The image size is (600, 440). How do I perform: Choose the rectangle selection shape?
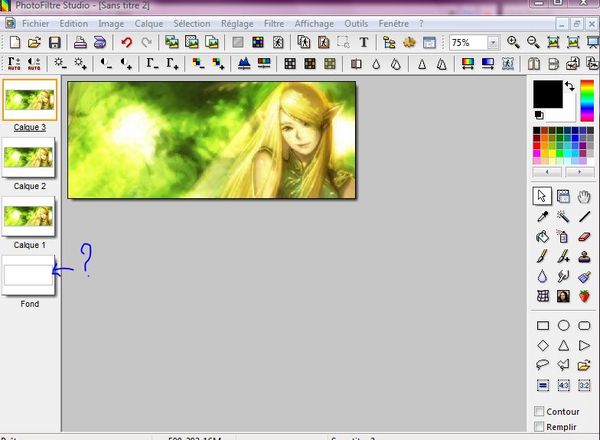point(543,326)
